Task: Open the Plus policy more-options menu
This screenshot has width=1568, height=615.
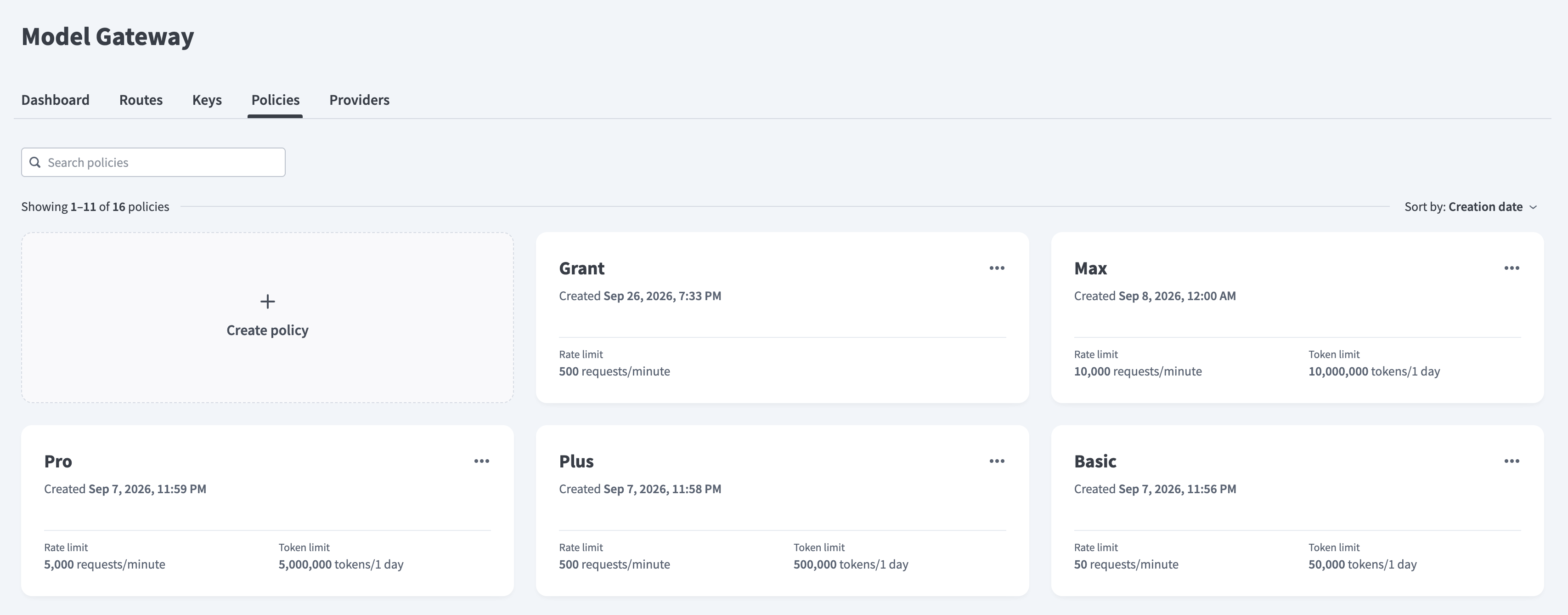Action: [x=997, y=461]
